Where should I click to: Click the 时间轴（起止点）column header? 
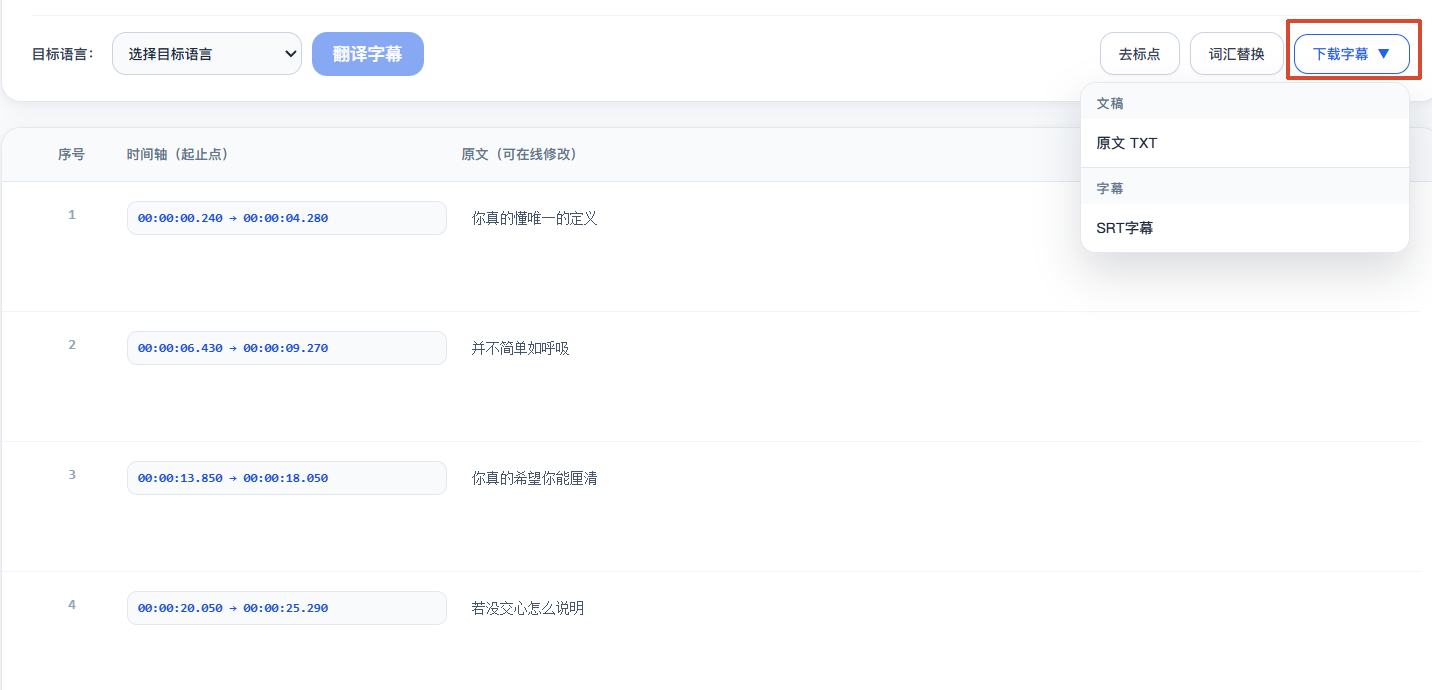178,154
